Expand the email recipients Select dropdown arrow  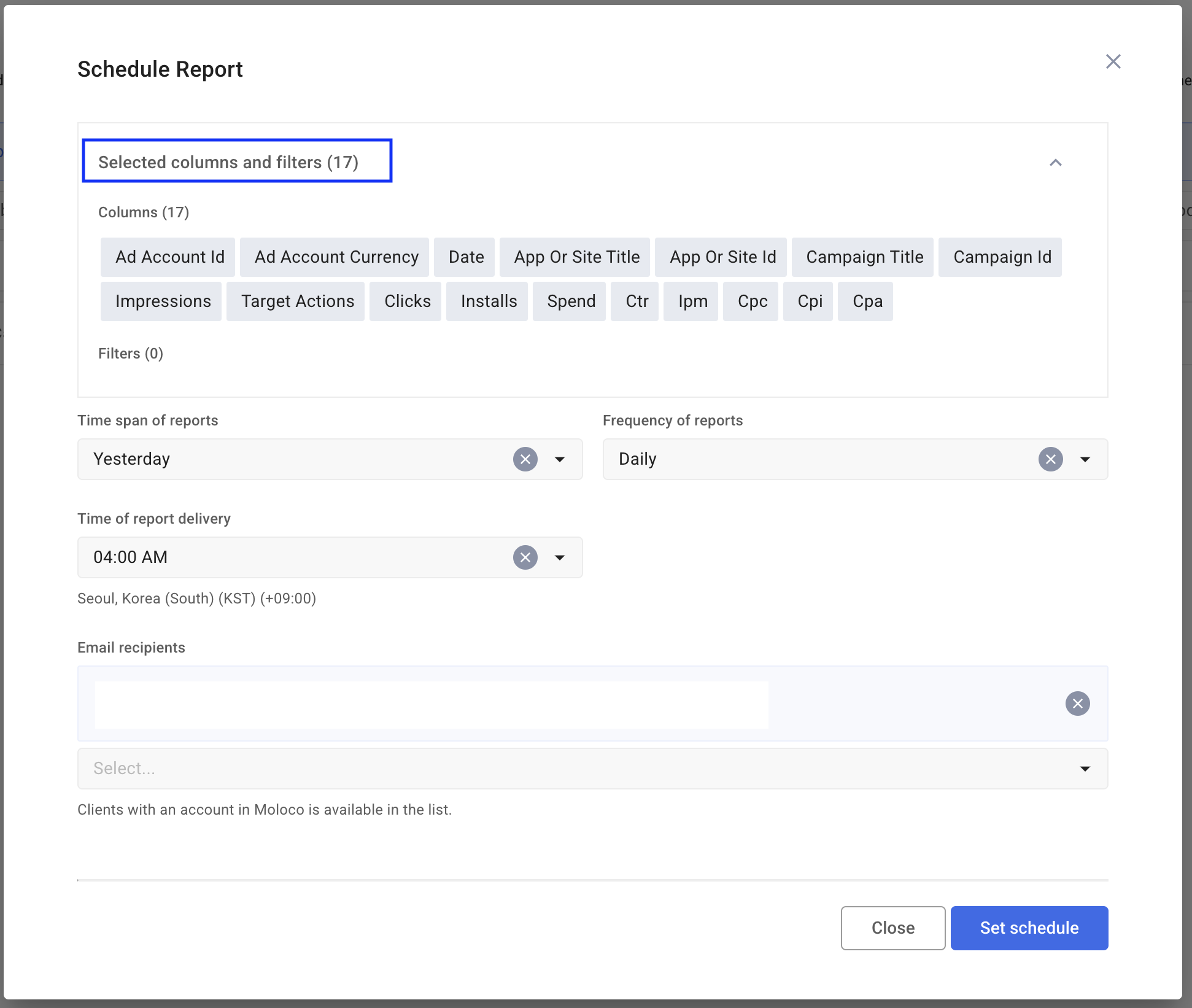point(1085,769)
